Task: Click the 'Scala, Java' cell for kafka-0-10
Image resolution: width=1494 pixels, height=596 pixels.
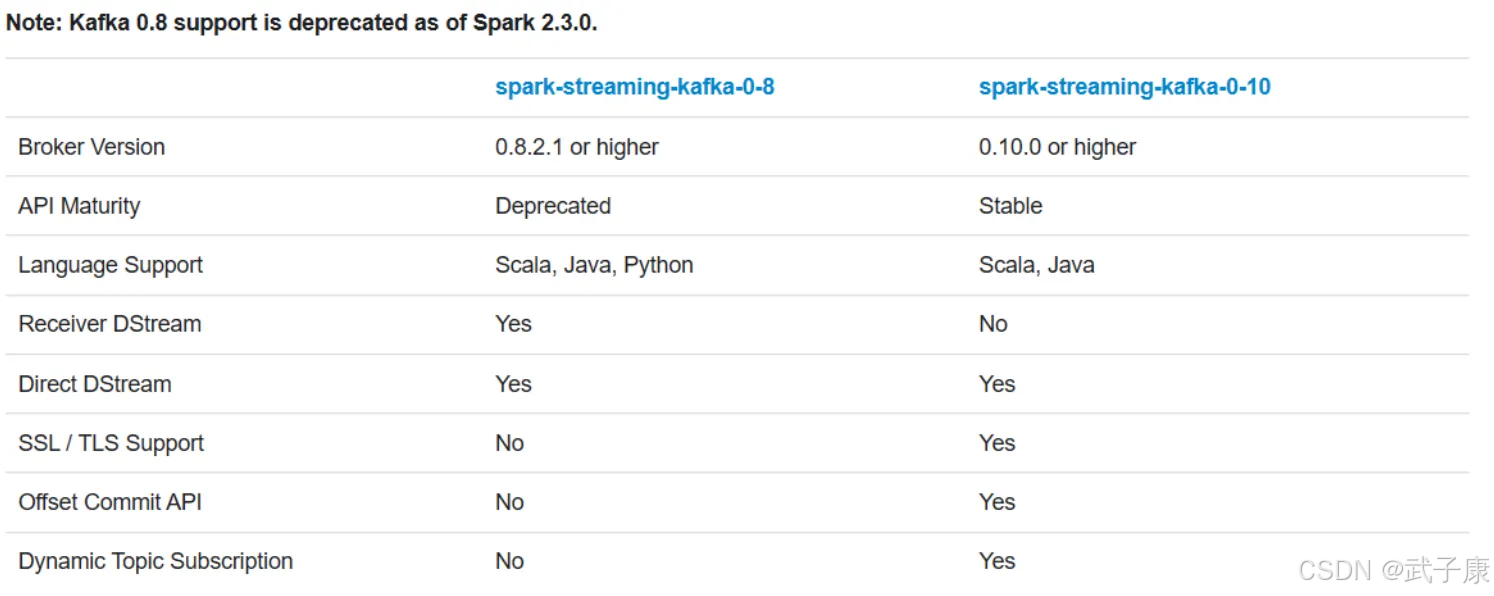Action: tap(1036, 265)
